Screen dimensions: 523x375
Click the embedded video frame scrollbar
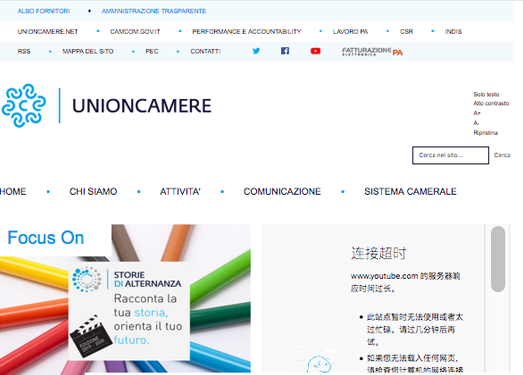pos(498,259)
